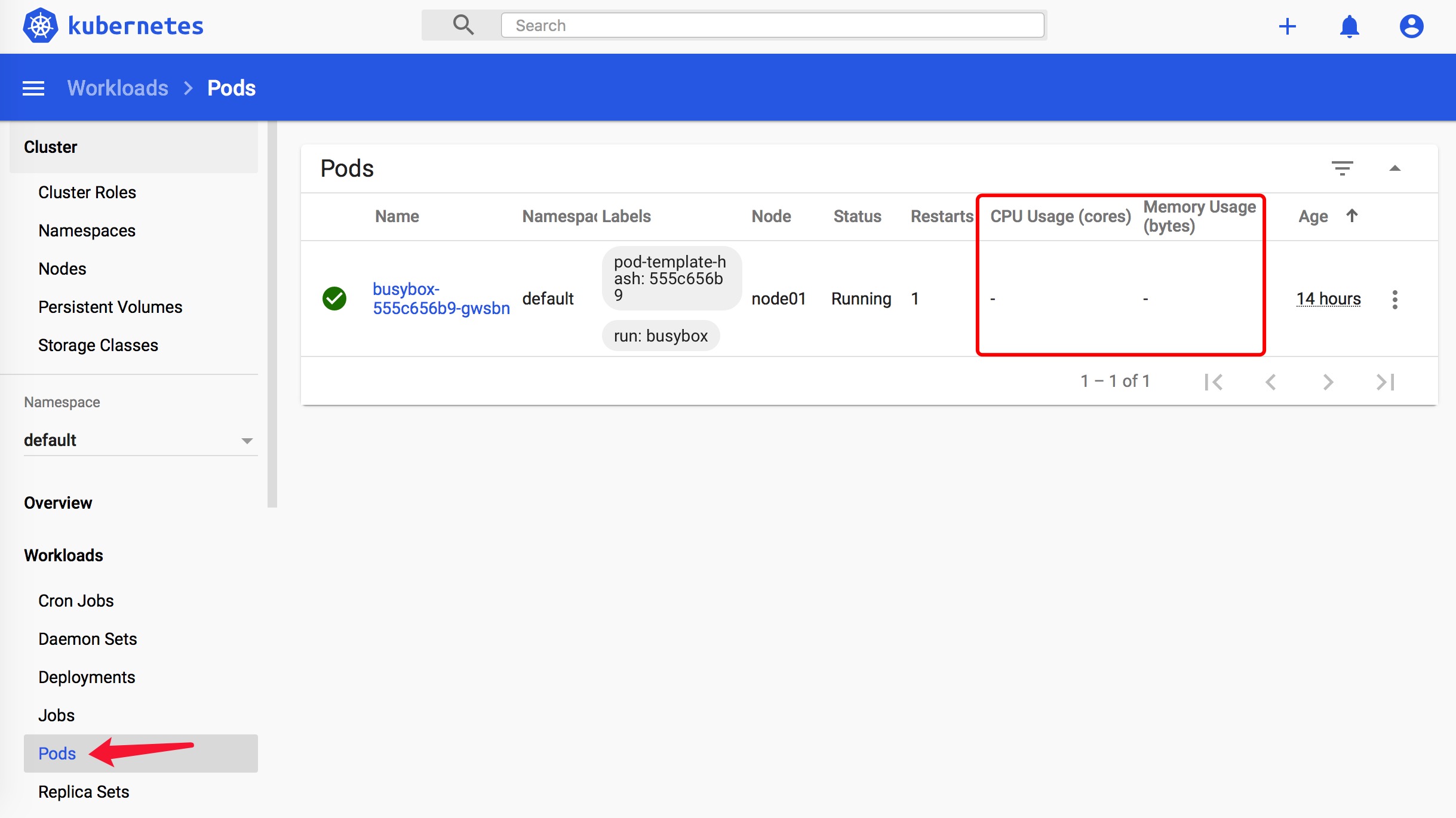This screenshot has height=818, width=1456.
Task: Click the Age sort arrow
Action: pyautogui.click(x=1352, y=216)
